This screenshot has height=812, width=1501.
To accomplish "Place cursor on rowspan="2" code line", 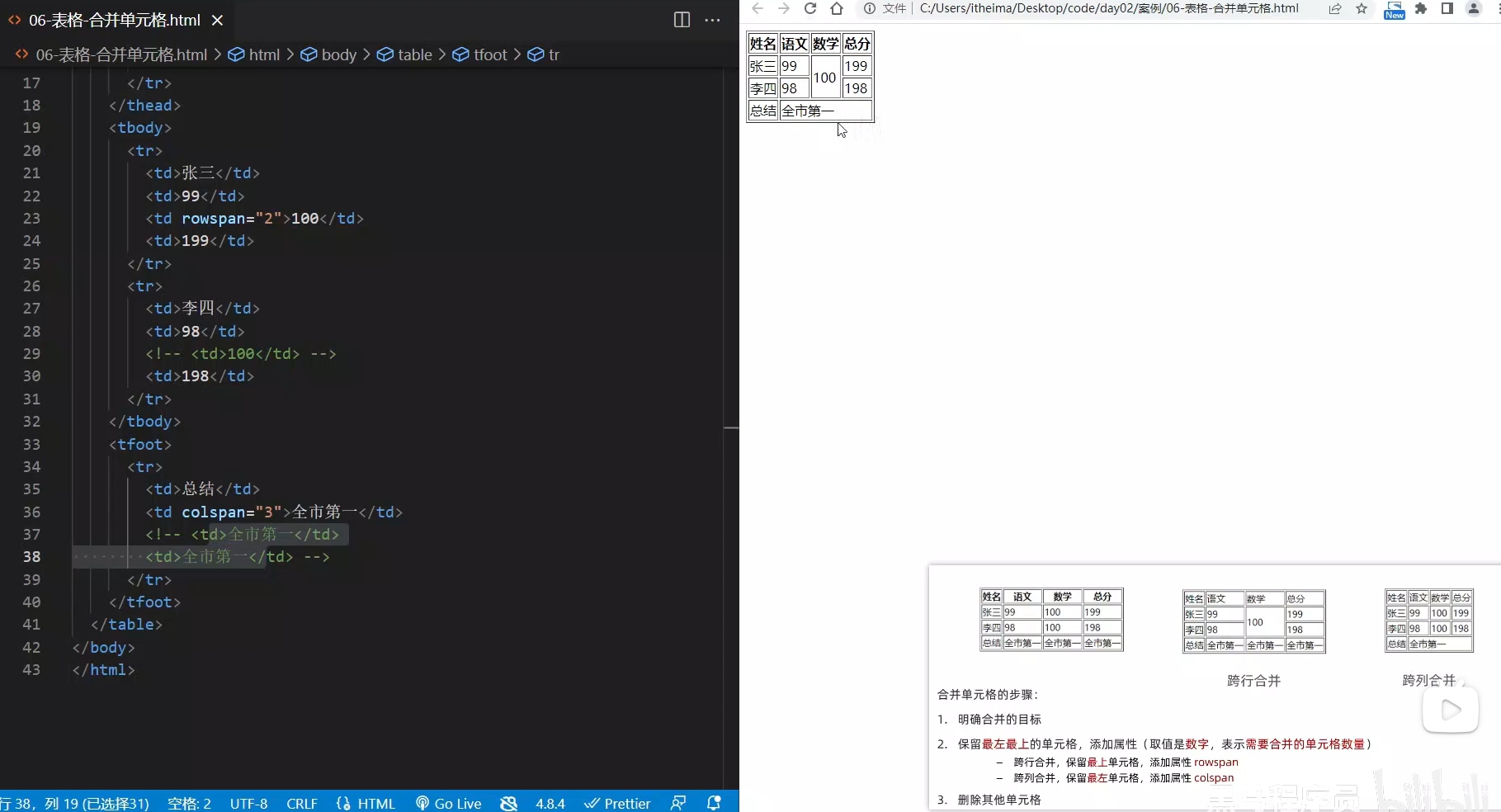I will coord(254,219).
